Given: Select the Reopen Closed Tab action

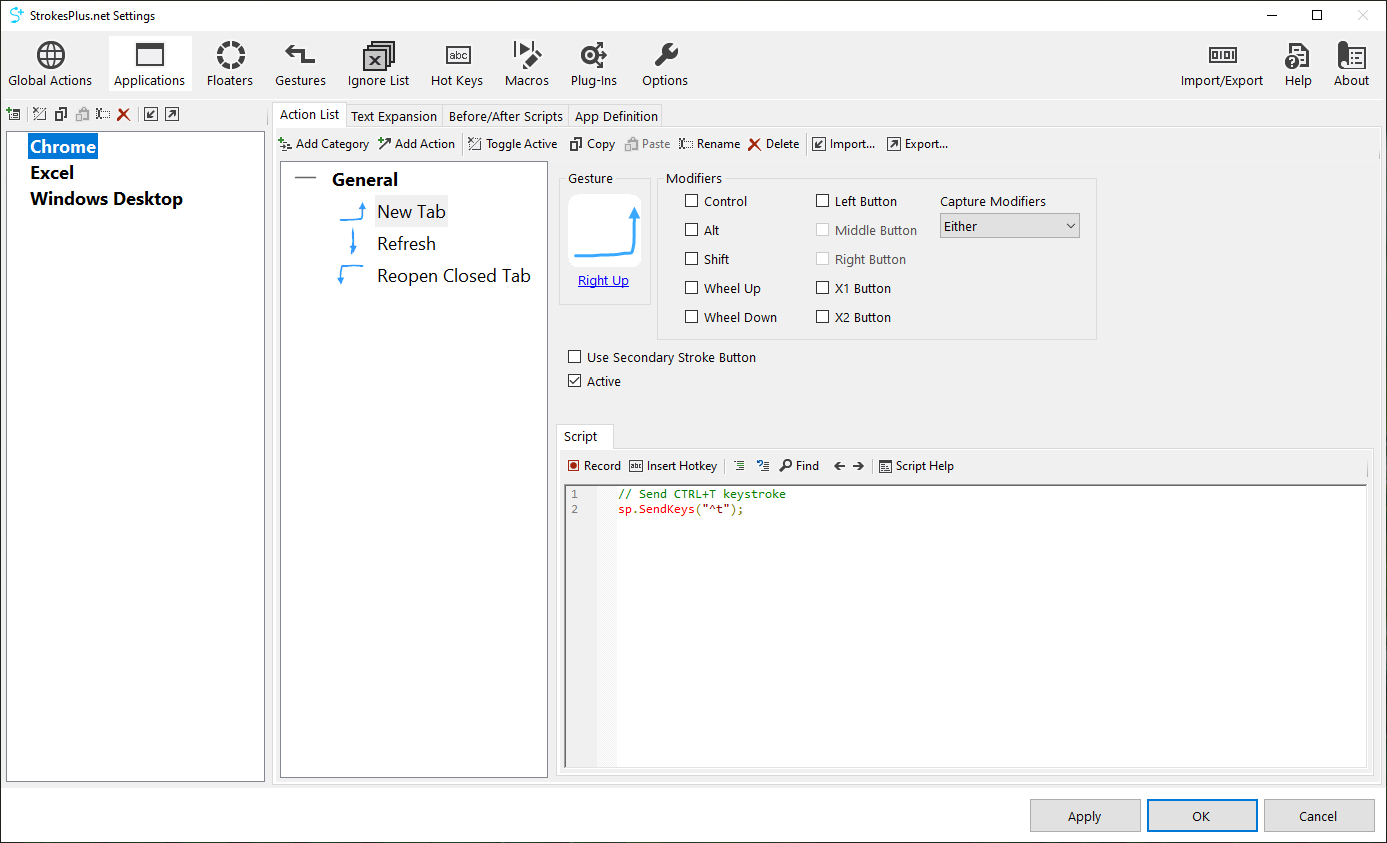Looking at the screenshot, I should 454,276.
